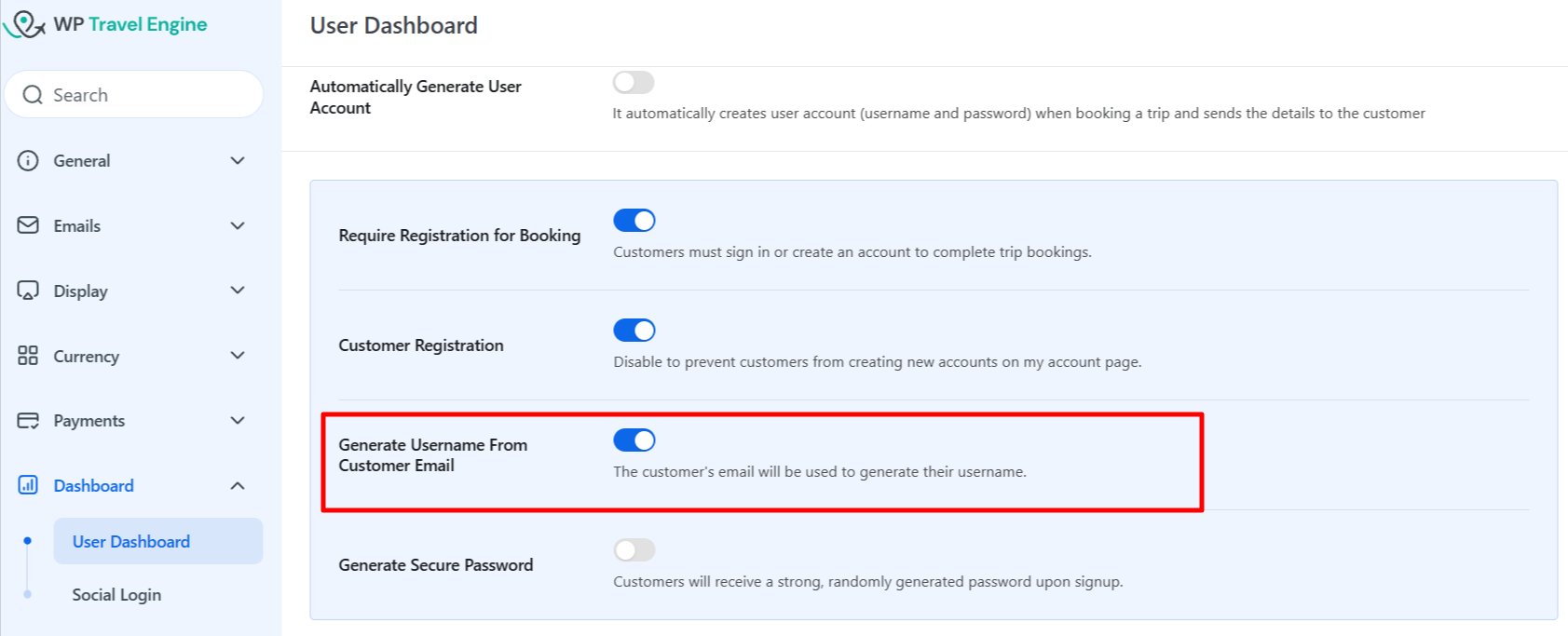Viewport: 1568px width, 636px height.
Task: Click the search magnifier icon
Action: click(33, 94)
